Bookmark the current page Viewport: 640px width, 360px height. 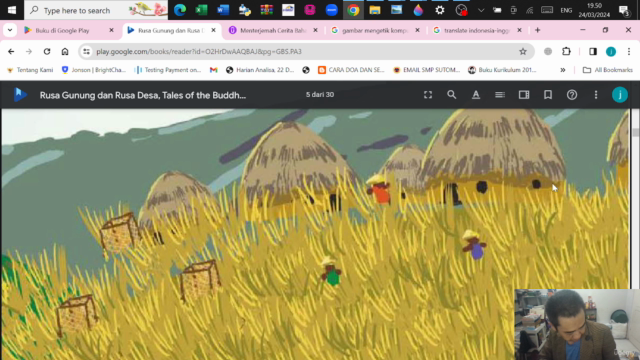[548, 95]
